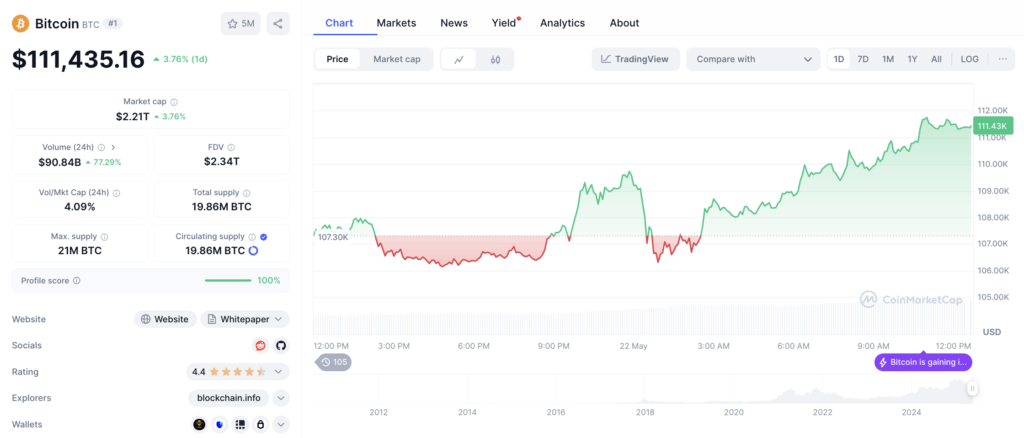Show info icon for Profile score
The width and height of the screenshot is (1024, 438).
(76, 281)
